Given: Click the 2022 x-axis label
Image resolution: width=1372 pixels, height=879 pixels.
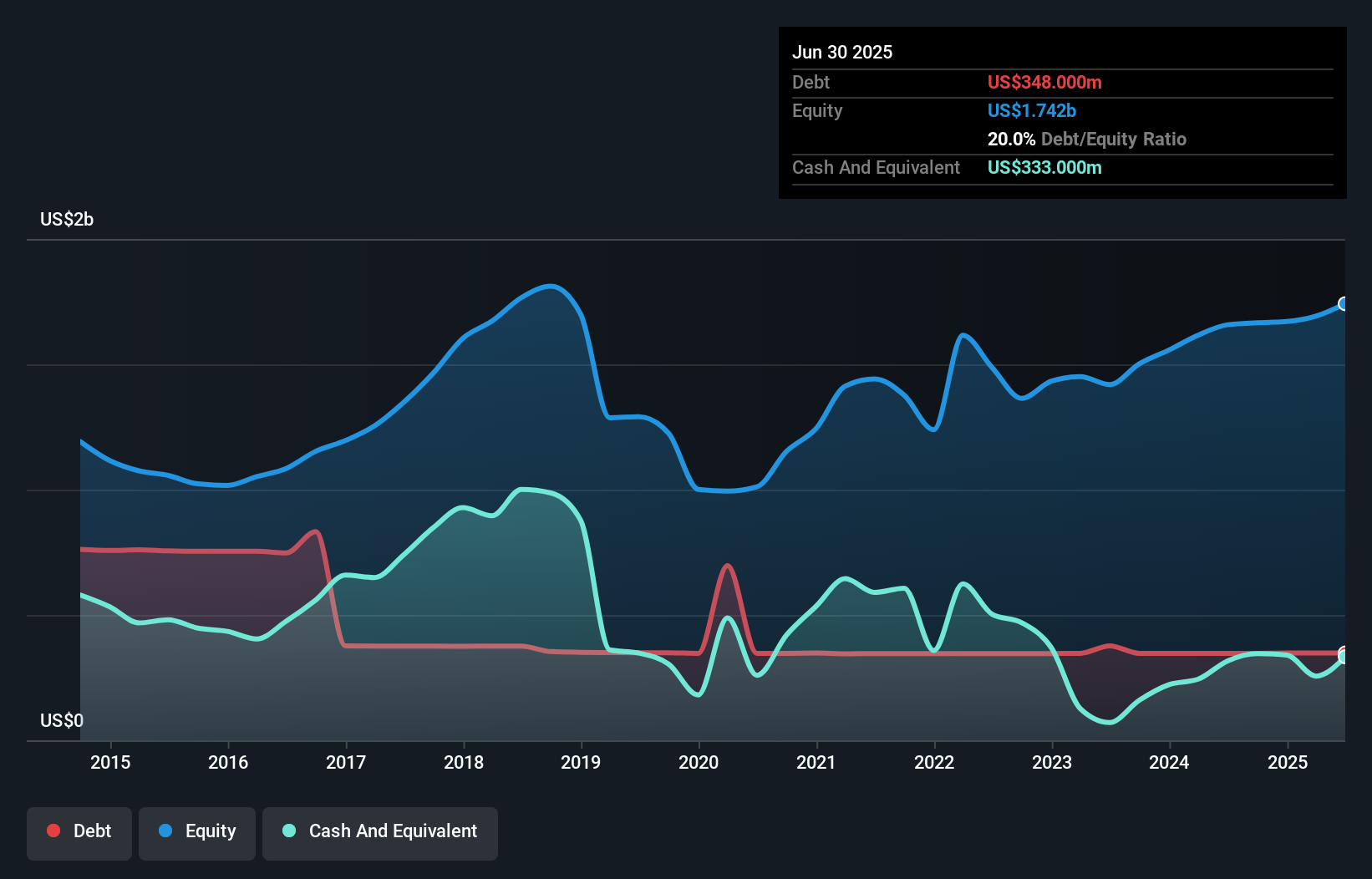Looking at the screenshot, I should point(934,762).
